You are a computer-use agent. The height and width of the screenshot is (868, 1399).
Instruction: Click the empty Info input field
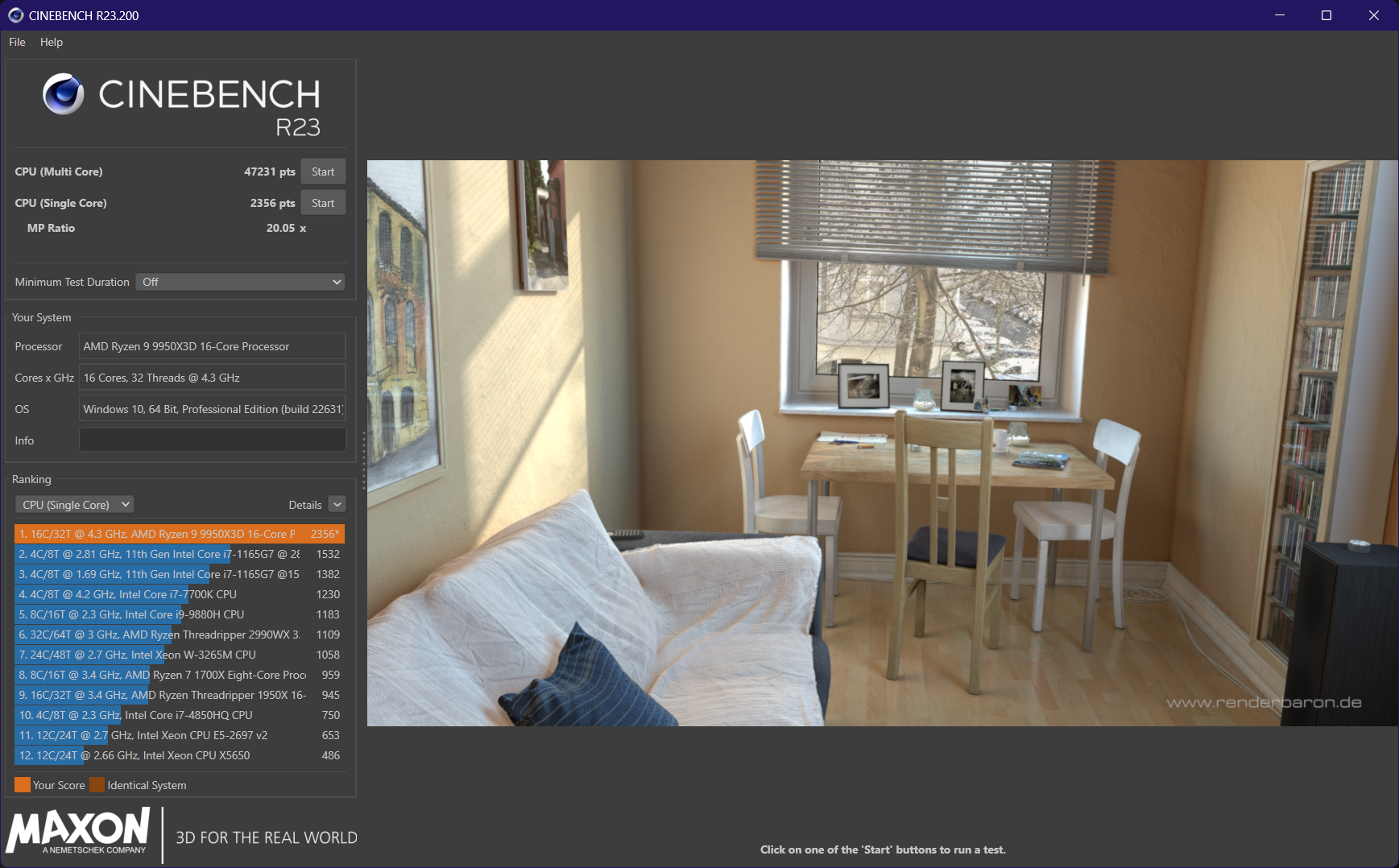point(213,440)
